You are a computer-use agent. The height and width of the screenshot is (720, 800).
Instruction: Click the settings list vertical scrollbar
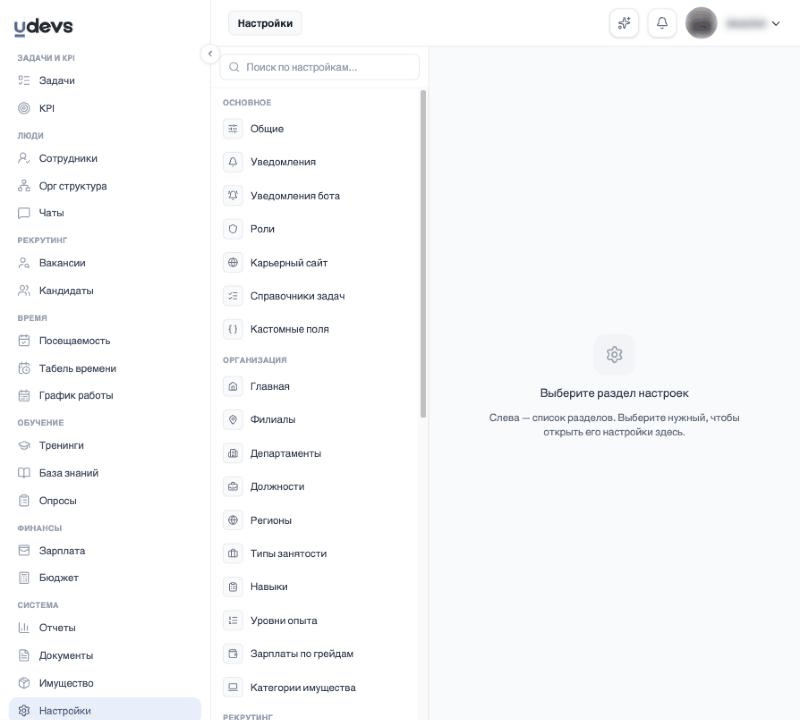point(423,254)
